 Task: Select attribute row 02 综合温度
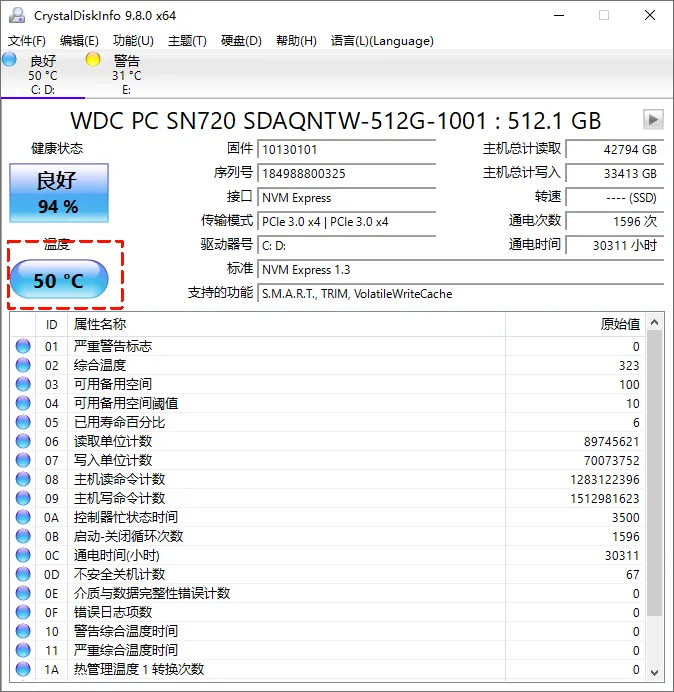[328, 365]
